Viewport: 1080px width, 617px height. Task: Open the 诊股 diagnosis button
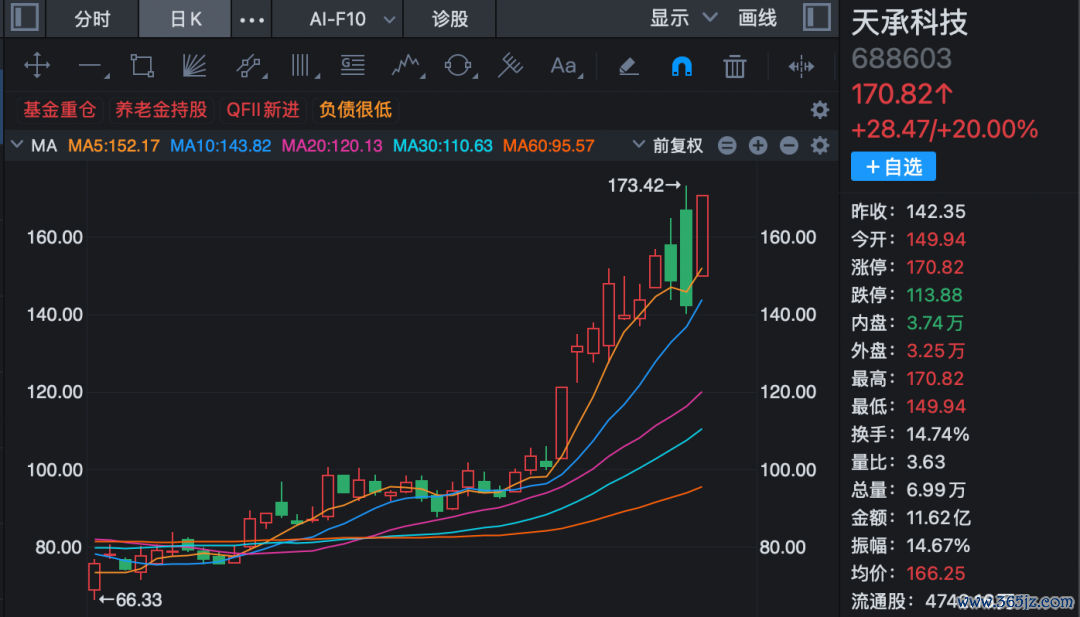point(450,19)
